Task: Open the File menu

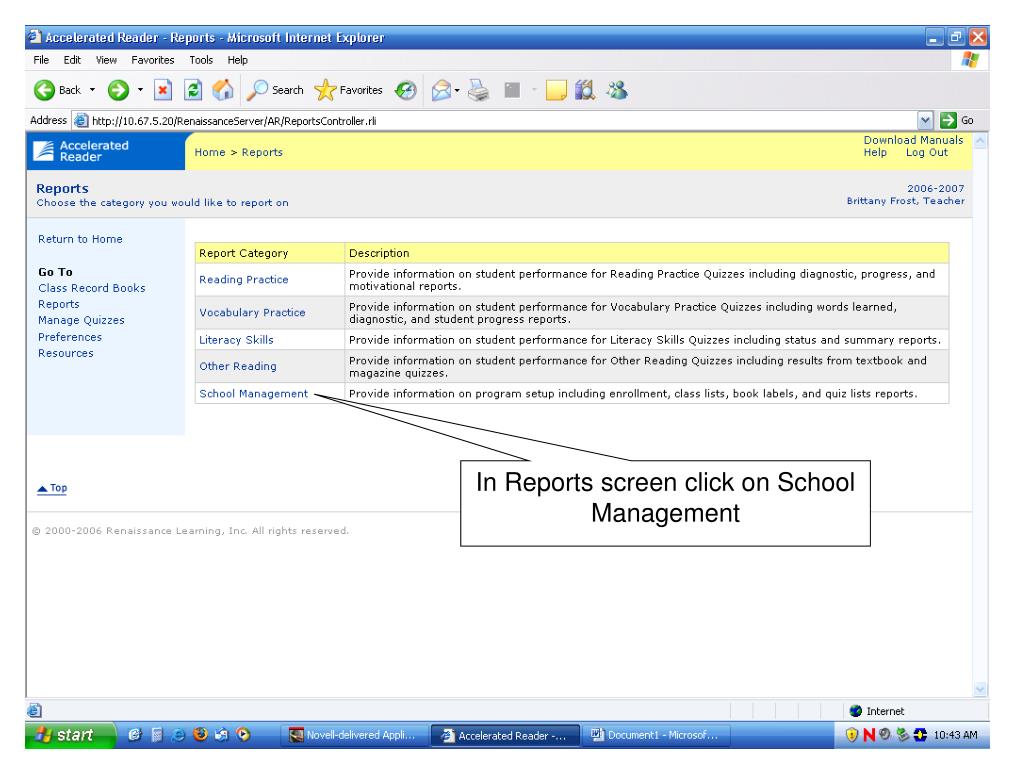Action: [41, 60]
